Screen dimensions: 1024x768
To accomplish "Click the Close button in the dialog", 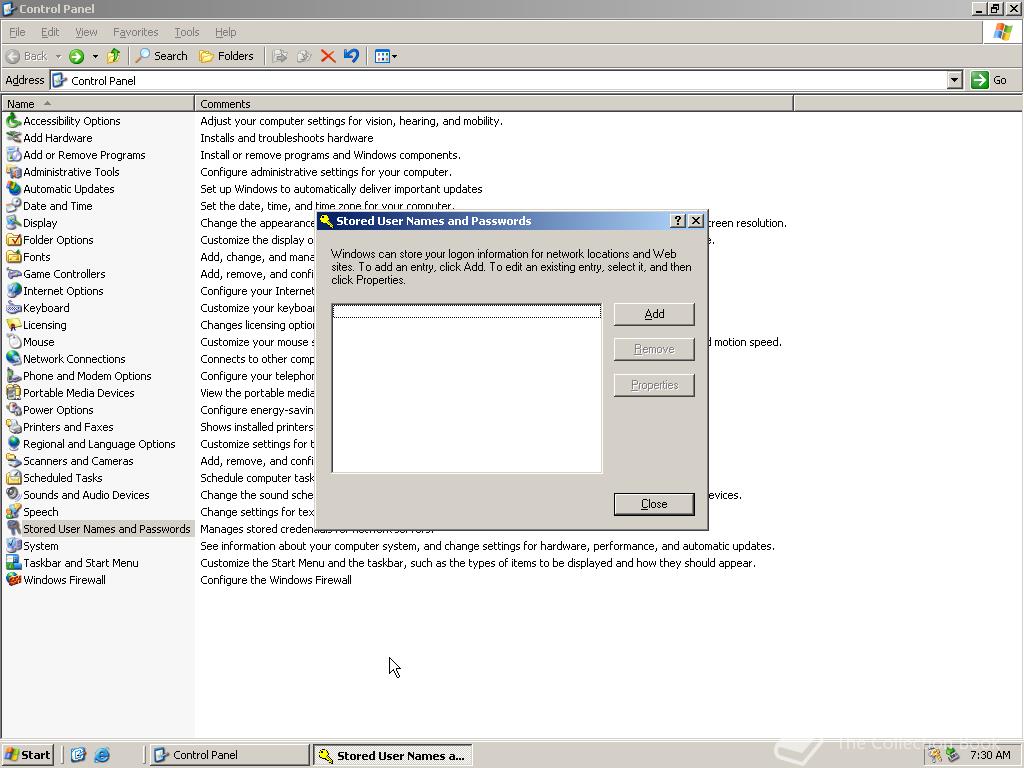I will (654, 504).
